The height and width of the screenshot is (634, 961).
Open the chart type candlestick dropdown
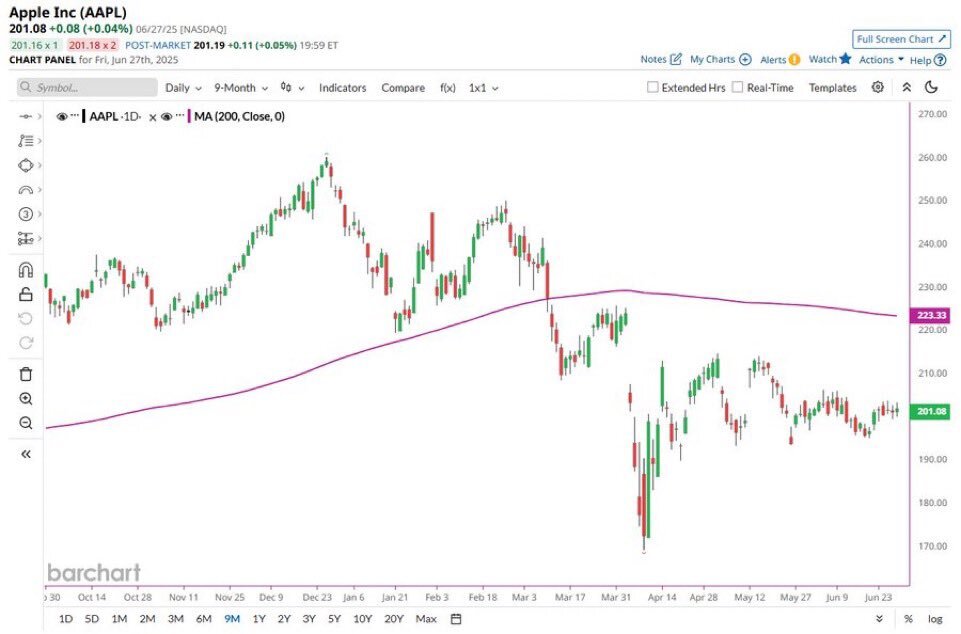click(292, 88)
